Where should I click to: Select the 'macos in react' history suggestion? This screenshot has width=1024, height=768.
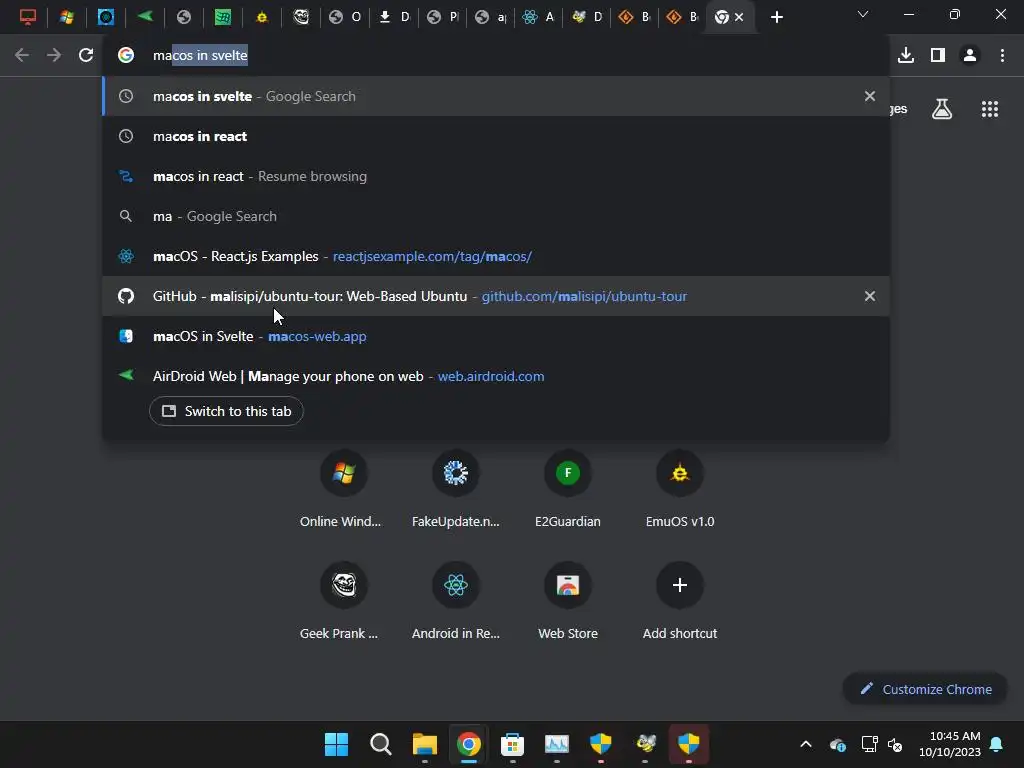[x=496, y=136]
